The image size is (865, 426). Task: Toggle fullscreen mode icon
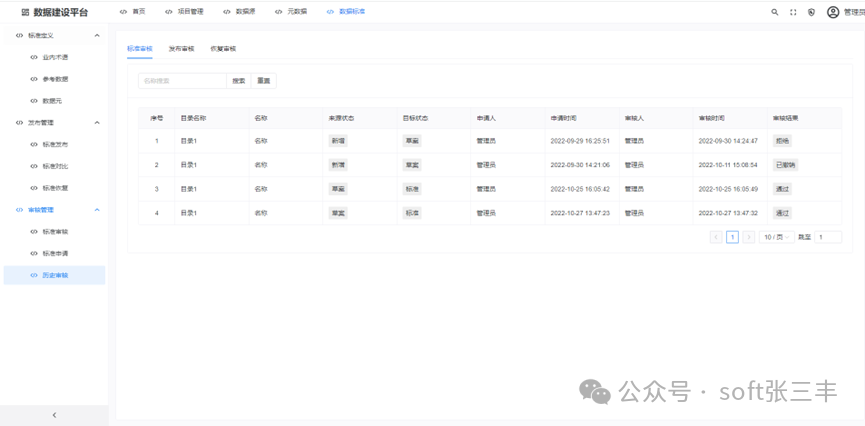[x=793, y=12]
